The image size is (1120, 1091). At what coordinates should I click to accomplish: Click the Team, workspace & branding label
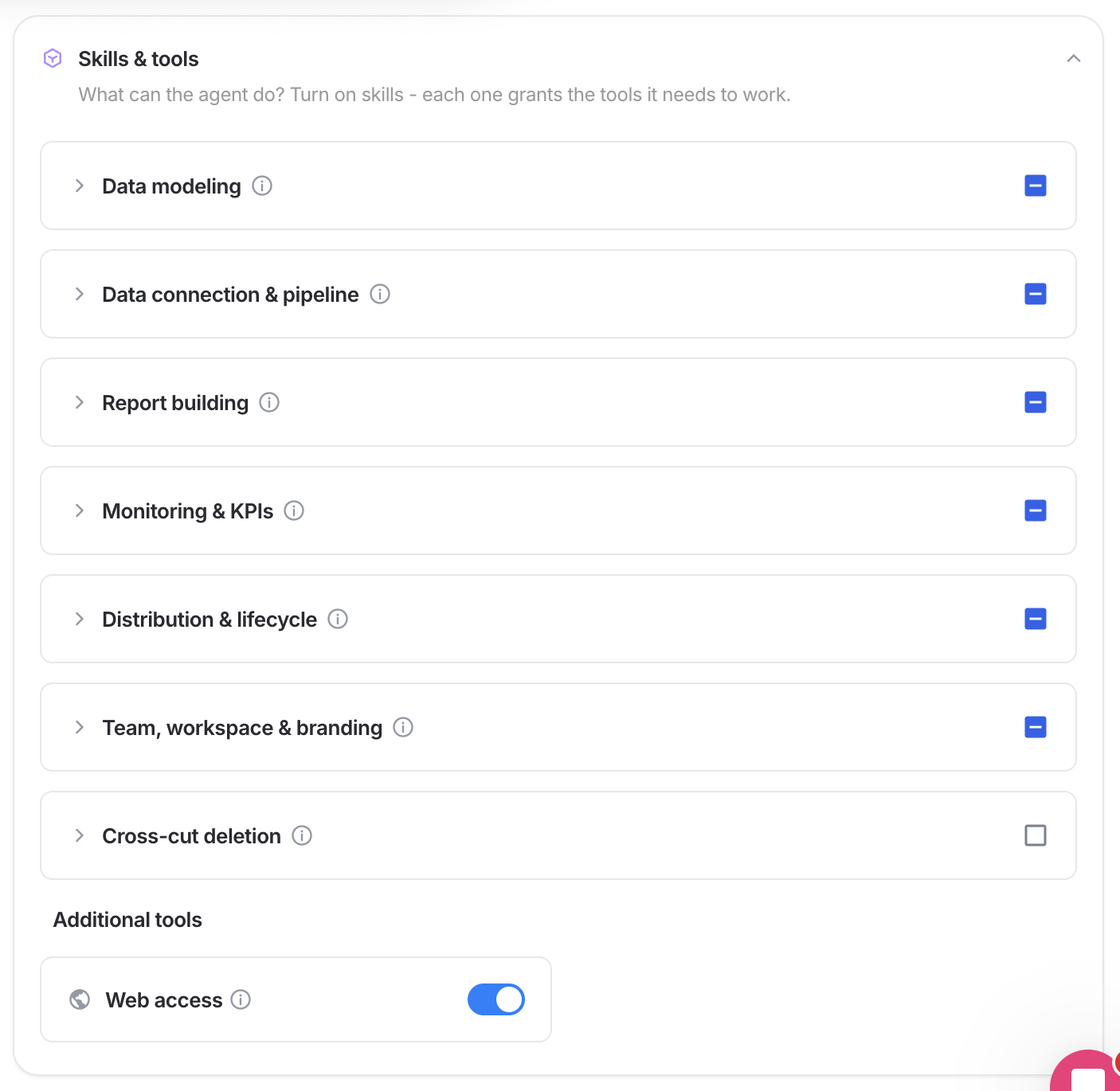pos(242,728)
